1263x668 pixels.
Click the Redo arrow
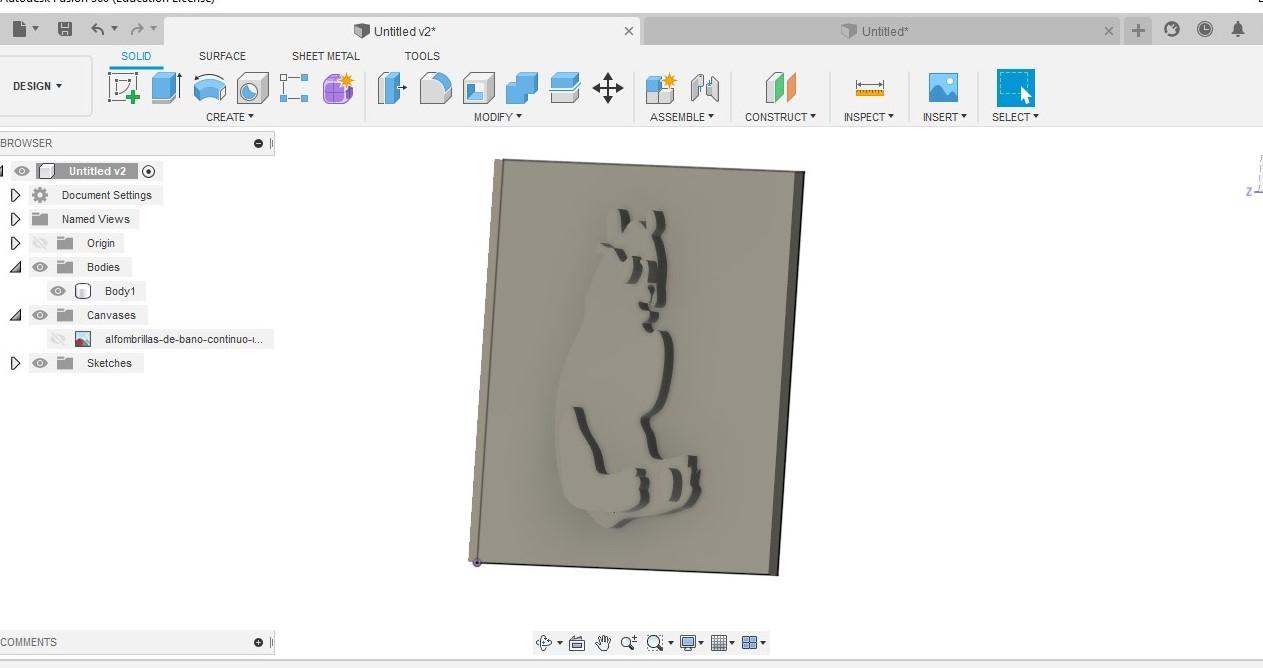click(x=138, y=30)
